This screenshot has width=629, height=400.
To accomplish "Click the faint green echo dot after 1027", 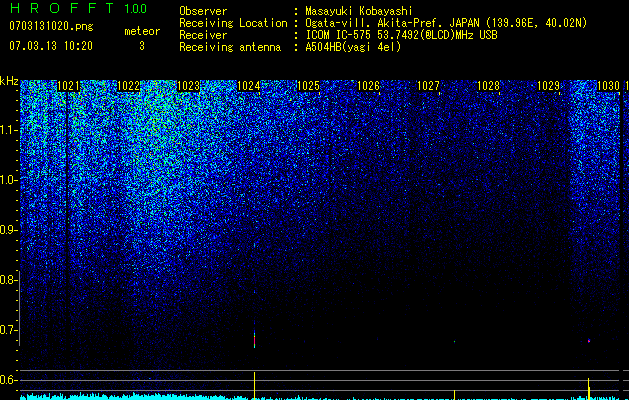I will (x=455, y=342).
